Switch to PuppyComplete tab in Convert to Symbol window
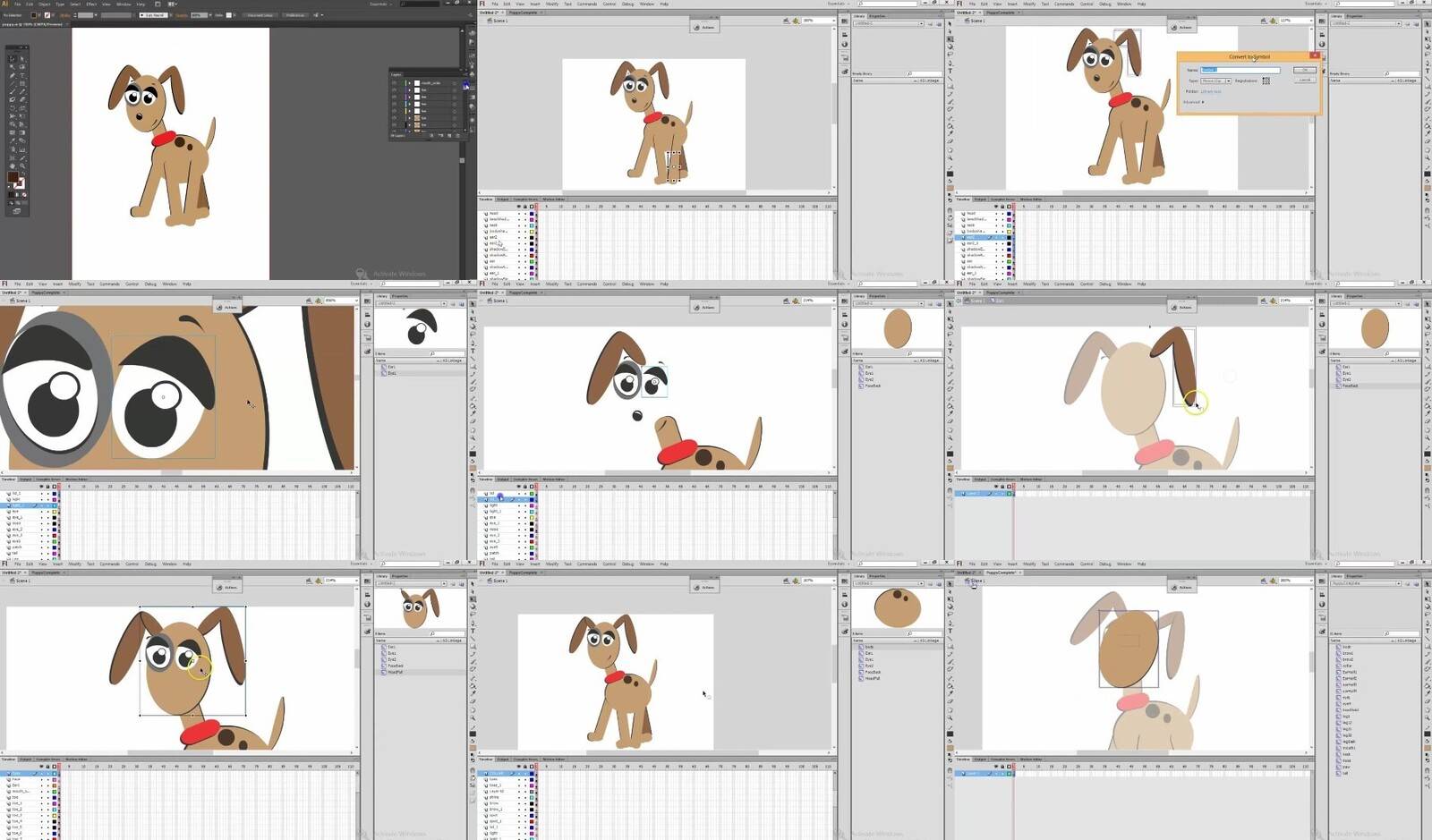The height and width of the screenshot is (840, 1432). coord(1000,13)
